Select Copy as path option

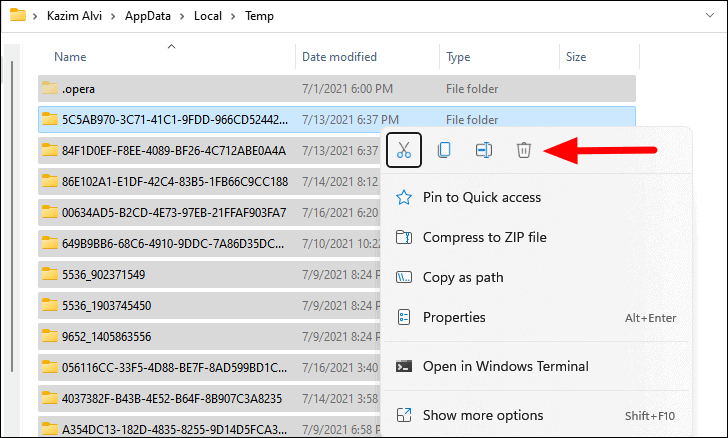point(463,277)
